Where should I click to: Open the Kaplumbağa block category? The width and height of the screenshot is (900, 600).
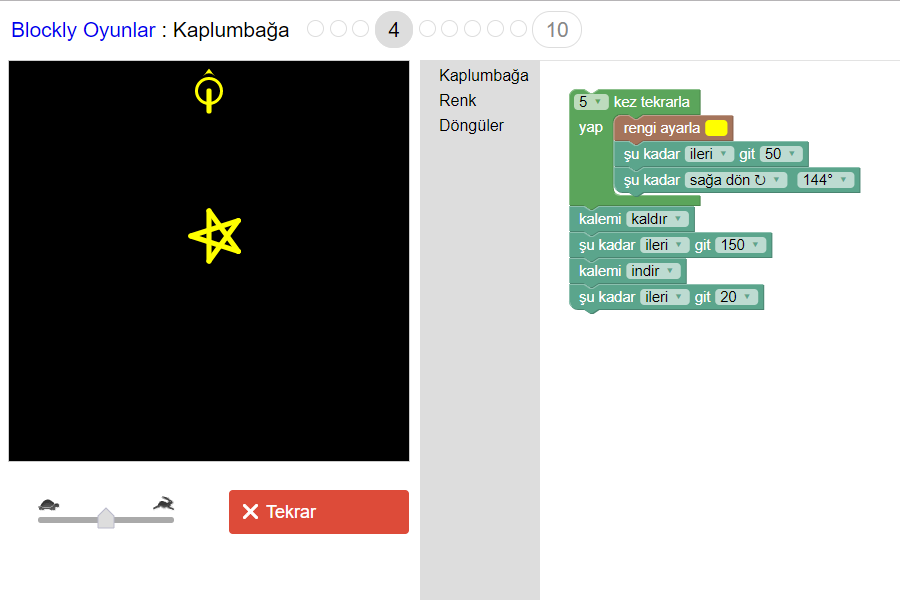tap(483, 75)
